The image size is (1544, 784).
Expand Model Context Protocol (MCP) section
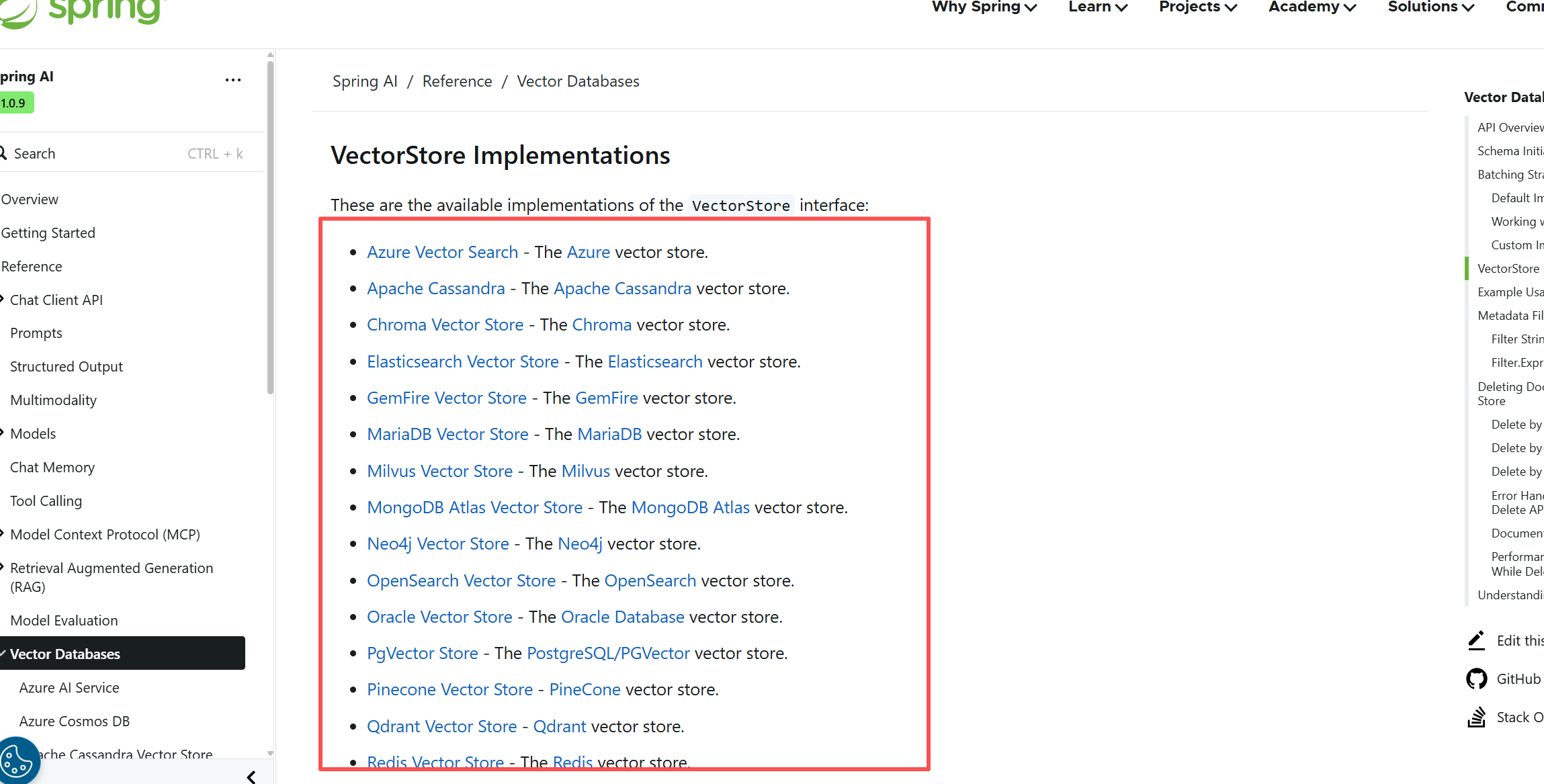point(2,533)
